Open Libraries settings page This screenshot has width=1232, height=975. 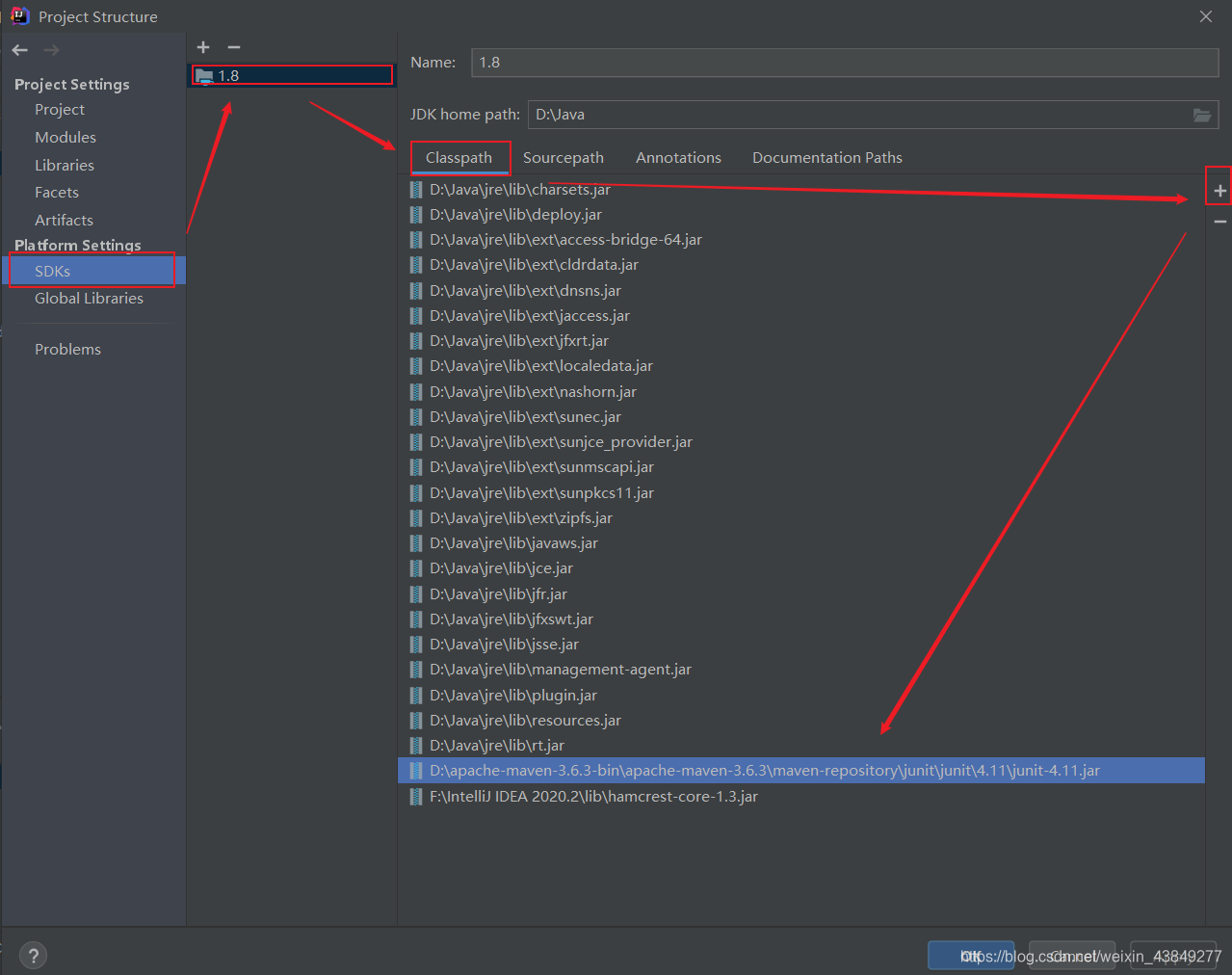tap(65, 166)
